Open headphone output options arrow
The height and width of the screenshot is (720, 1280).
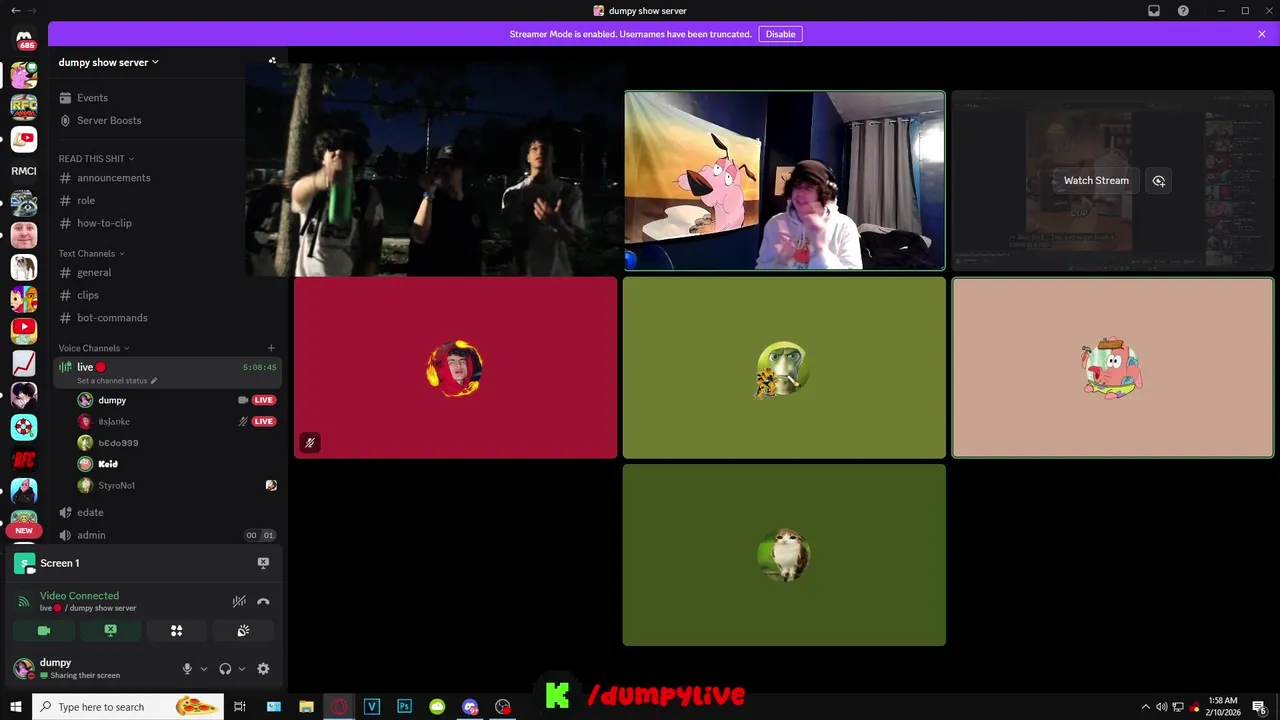click(242, 669)
